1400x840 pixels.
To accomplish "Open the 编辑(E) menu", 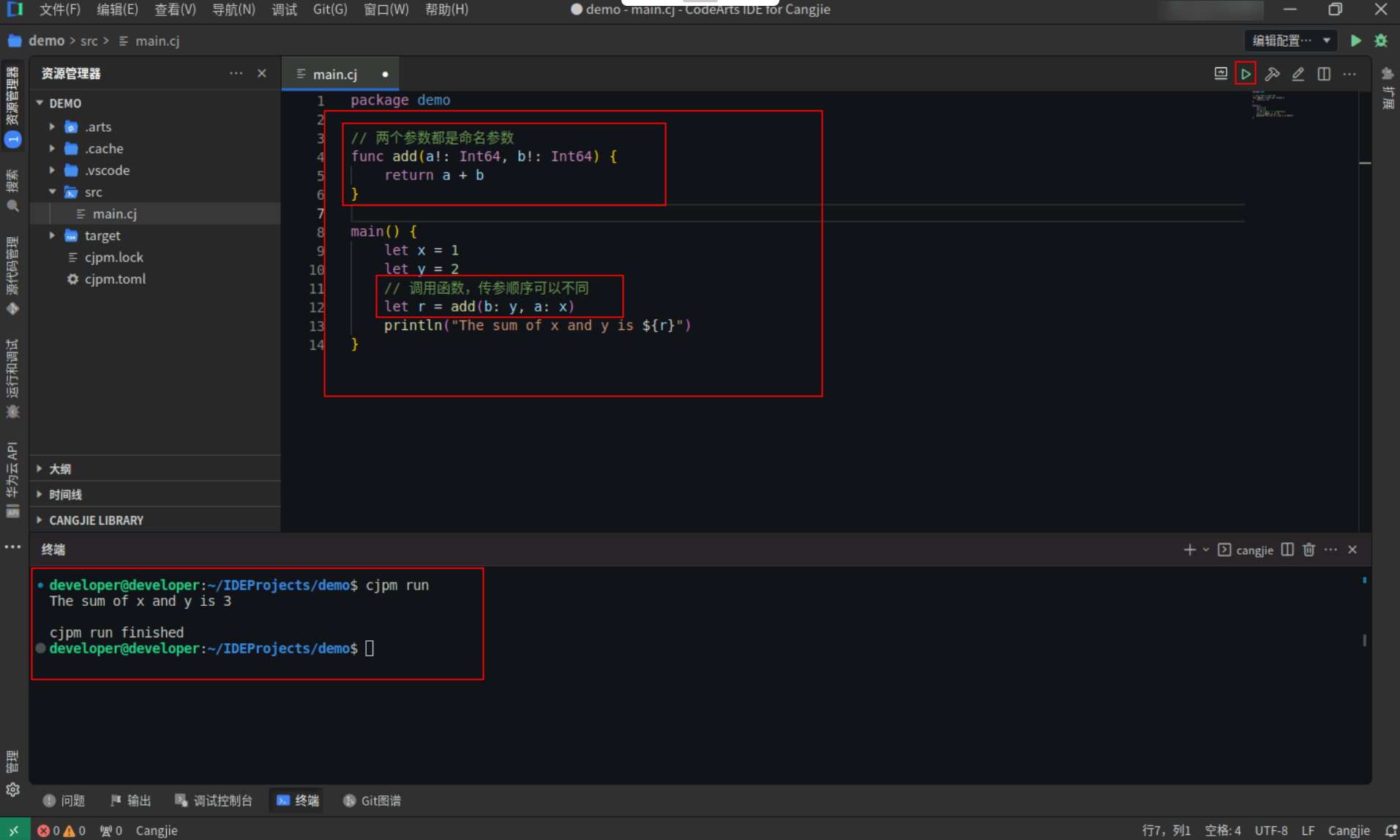I will [x=117, y=10].
